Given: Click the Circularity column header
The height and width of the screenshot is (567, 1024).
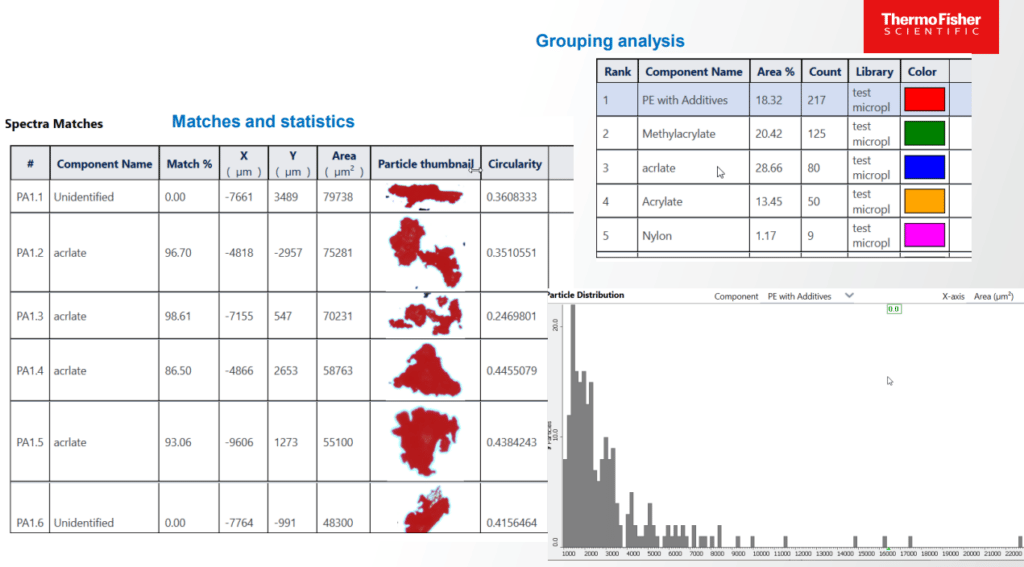Looking at the screenshot, I should click(515, 164).
